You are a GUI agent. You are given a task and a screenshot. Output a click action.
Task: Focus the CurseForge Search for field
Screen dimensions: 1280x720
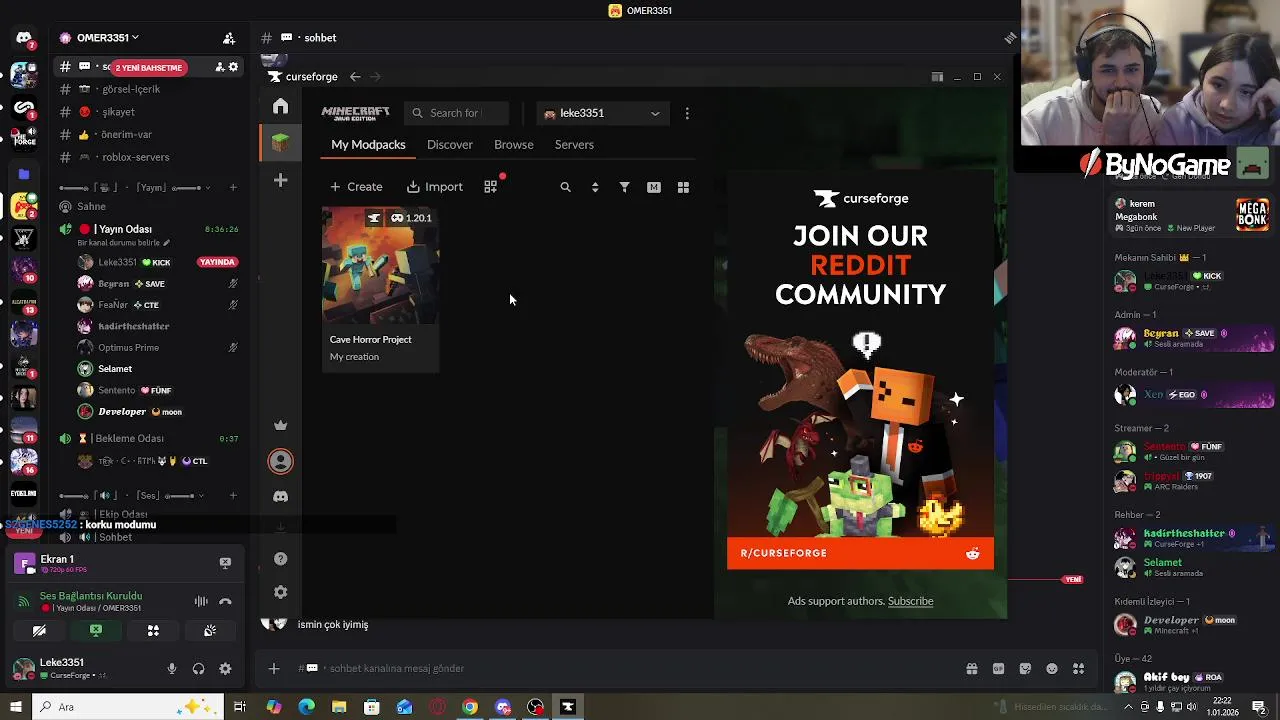coord(456,113)
